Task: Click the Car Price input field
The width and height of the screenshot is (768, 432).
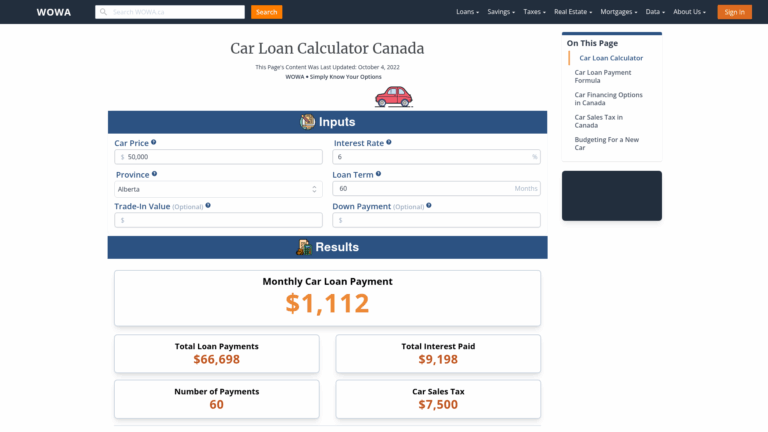Action: (x=217, y=157)
